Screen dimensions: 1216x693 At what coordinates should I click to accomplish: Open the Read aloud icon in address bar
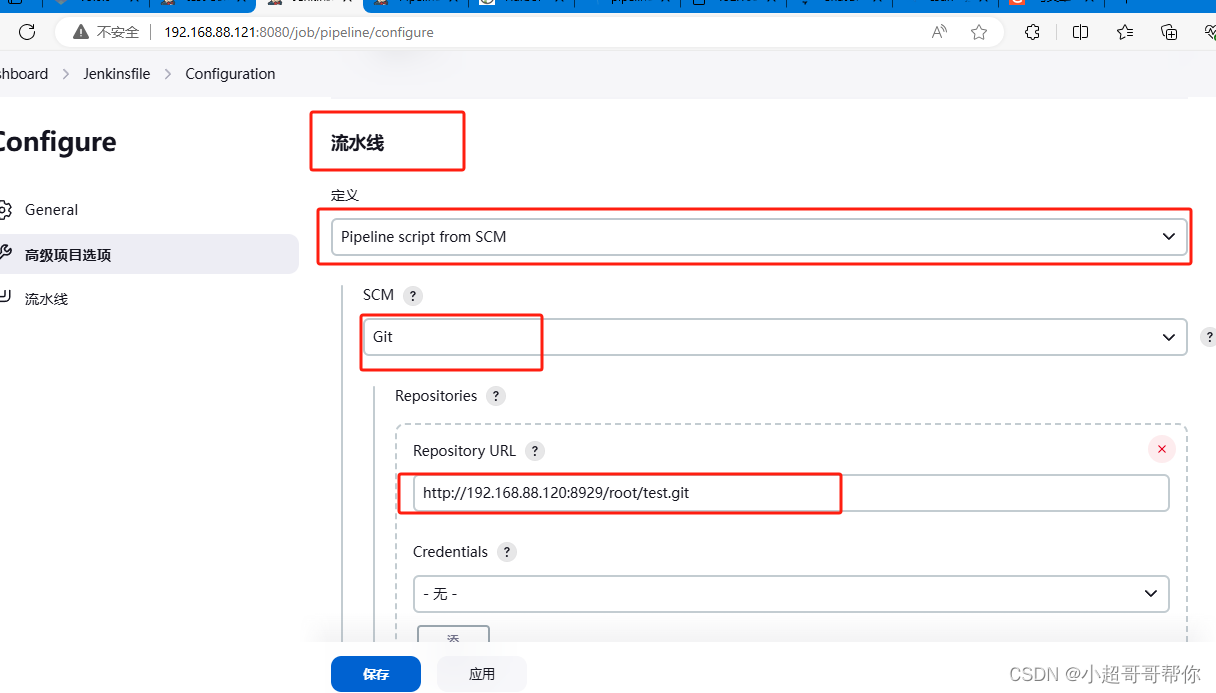click(x=938, y=32)
